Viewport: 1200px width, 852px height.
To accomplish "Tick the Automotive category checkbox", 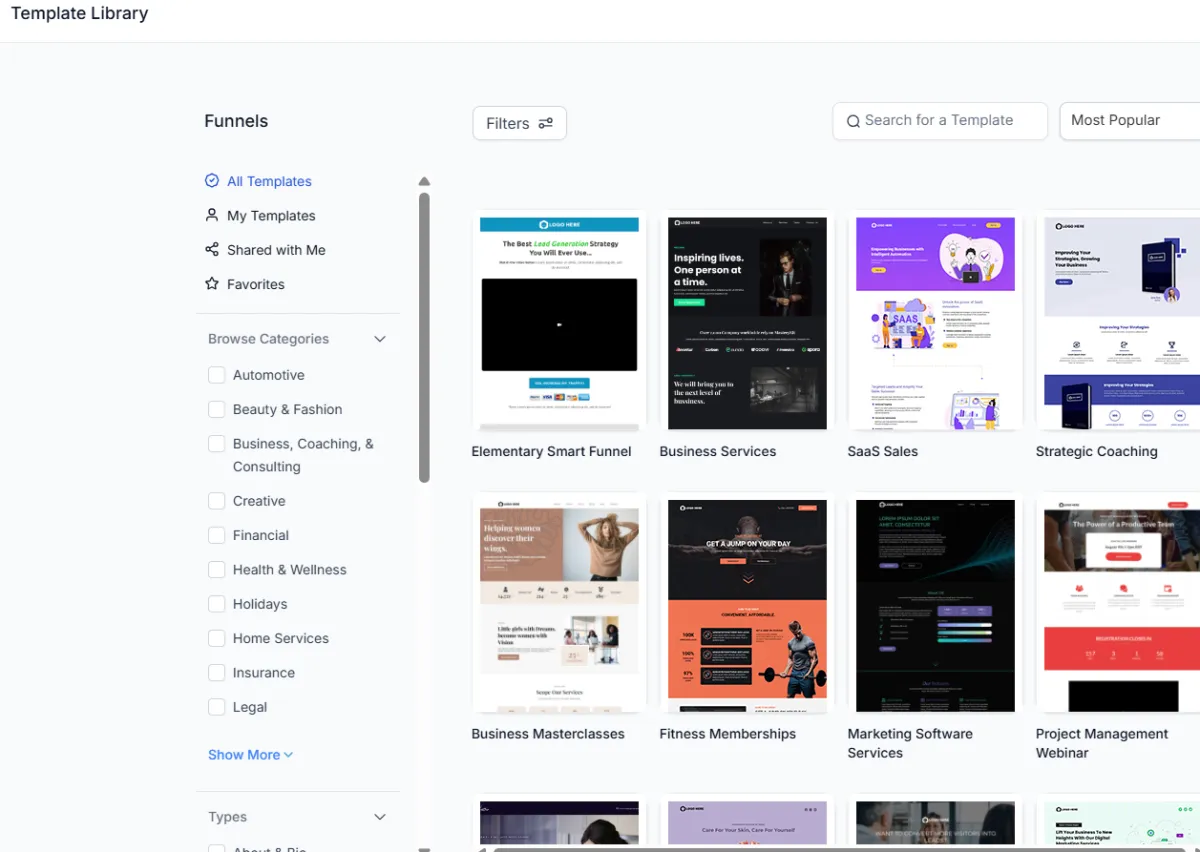I will click(x=216, y=375).
